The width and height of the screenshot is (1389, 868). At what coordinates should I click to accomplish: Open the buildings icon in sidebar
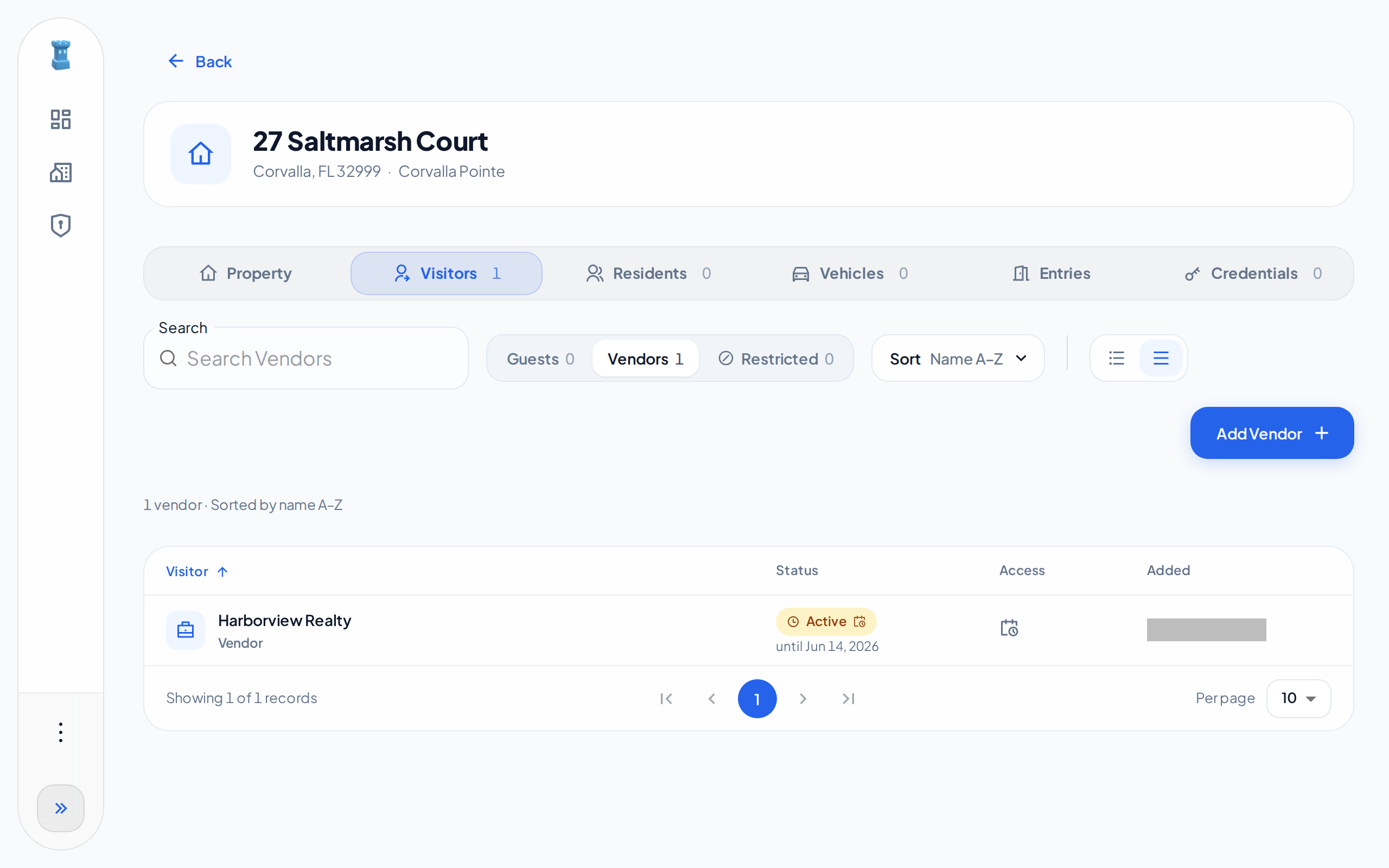click(x=60, y=172)
